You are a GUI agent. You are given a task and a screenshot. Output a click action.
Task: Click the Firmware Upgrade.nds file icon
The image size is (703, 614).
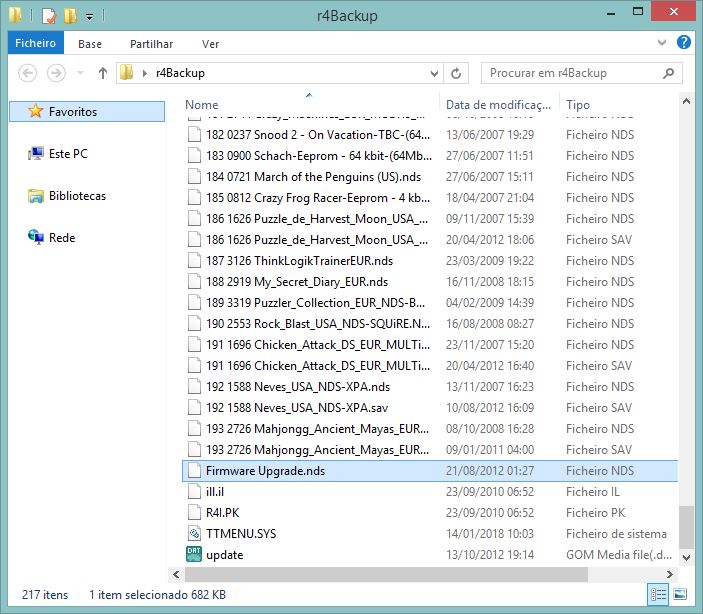click(x=194, y=470)
